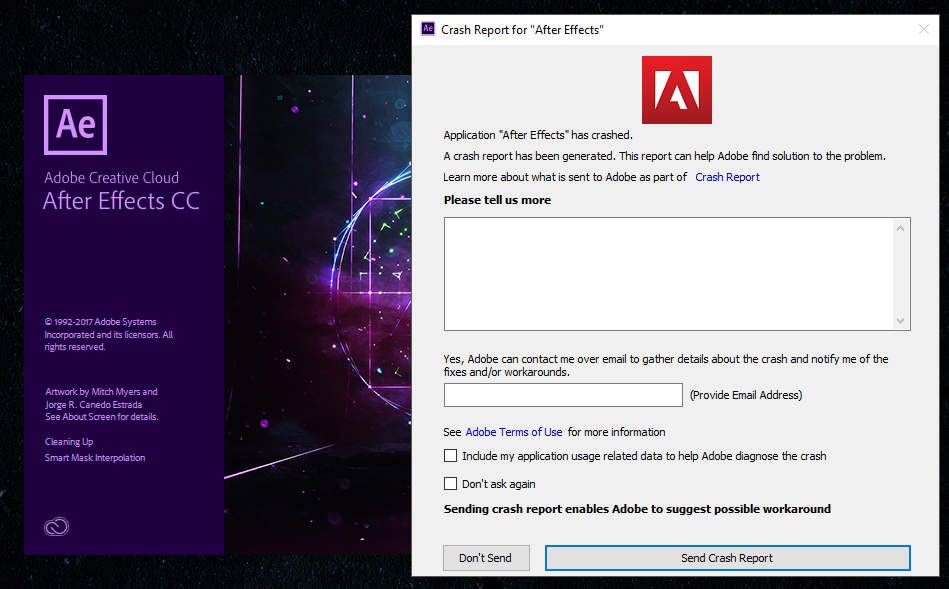Click 'Sending crash report enables Adobe' bold text
Image resolution: width=949 pixels, height=589 pixels.
(637, 508)
